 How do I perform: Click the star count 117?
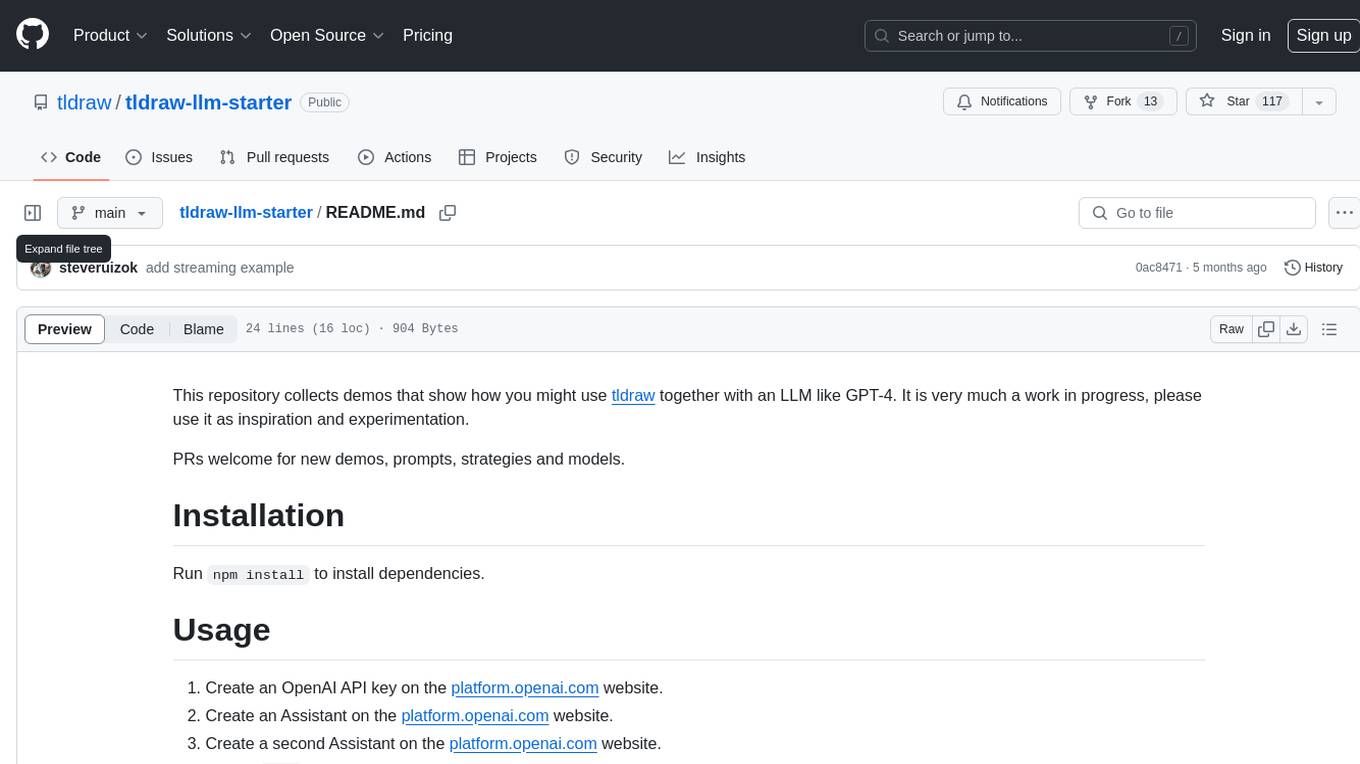1272,102
